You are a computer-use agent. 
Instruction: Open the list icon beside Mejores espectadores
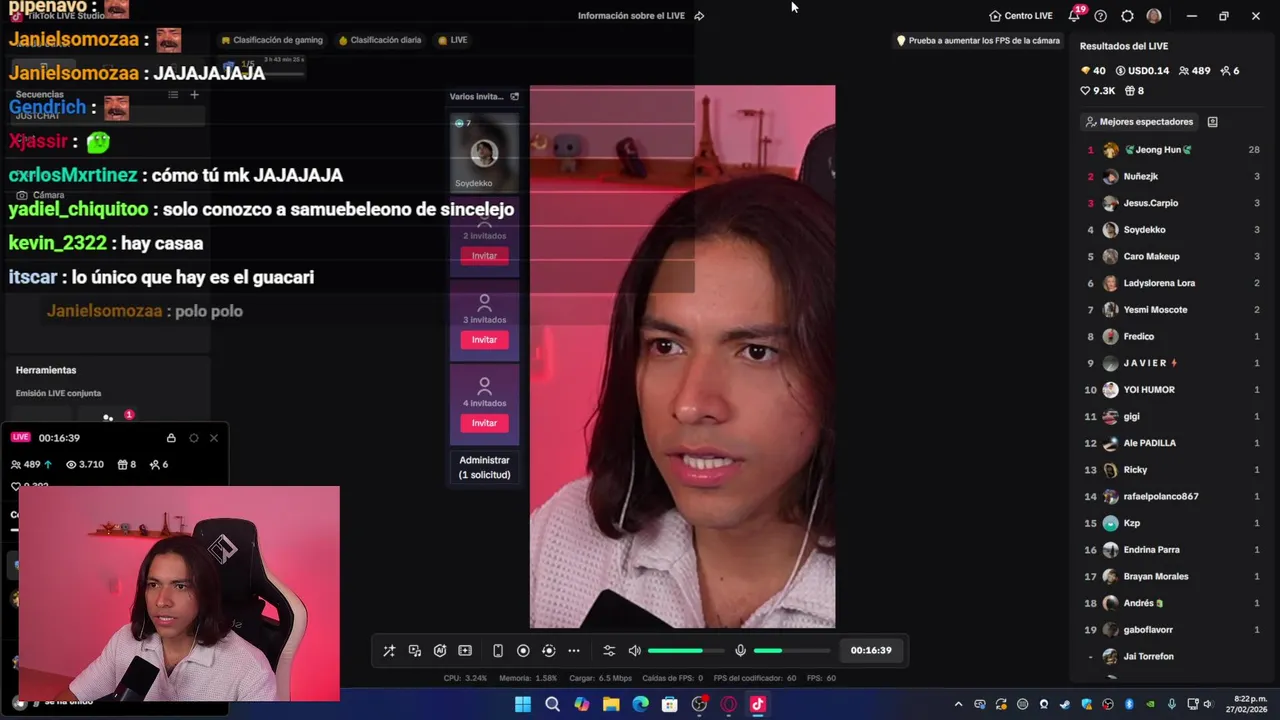pos(1212,122)
